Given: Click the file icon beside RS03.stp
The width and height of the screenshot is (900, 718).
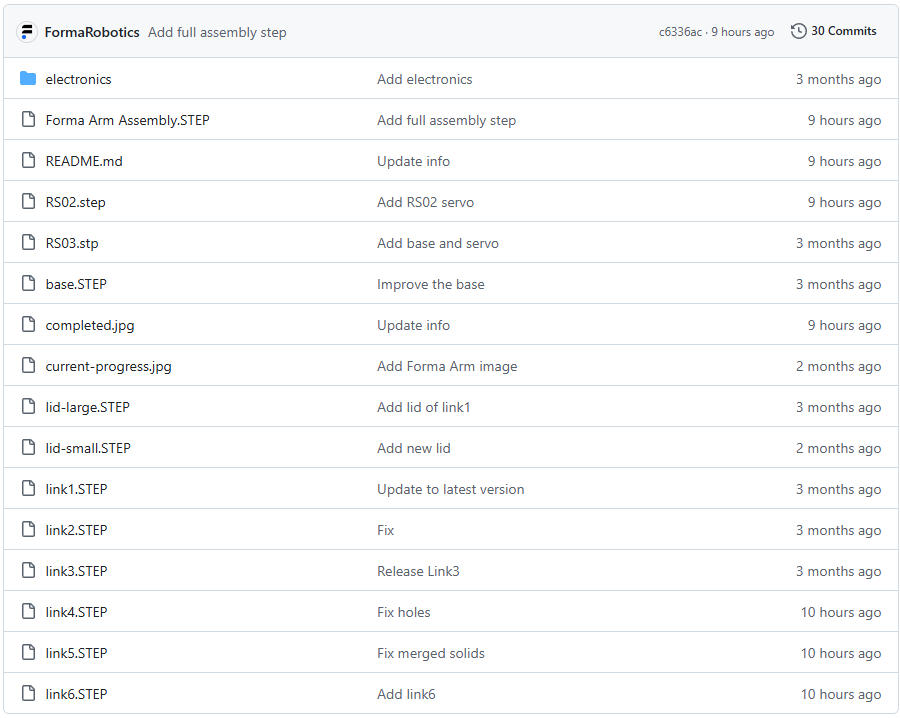Looking at the screenshot, I should (28, 243).
